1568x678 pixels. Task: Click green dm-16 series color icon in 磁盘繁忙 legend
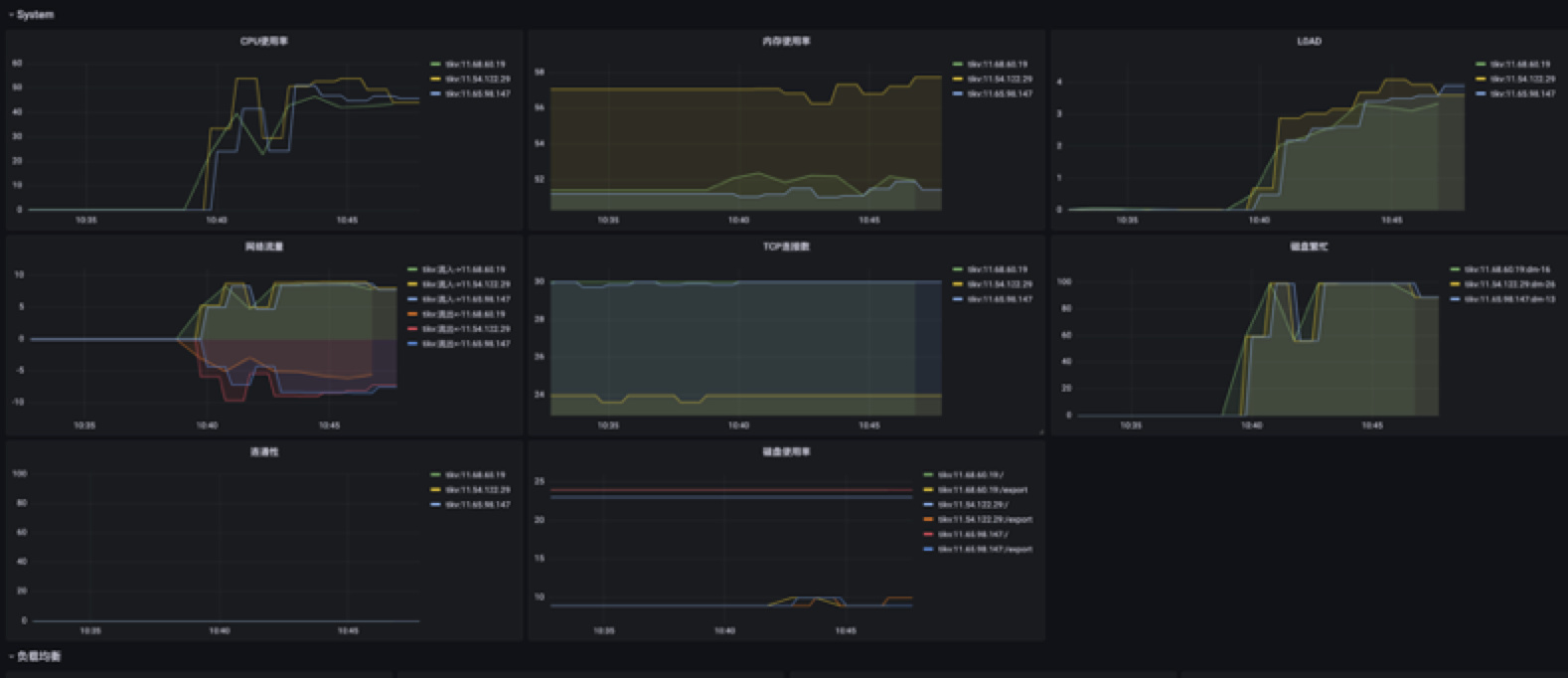click(1456, 269)
